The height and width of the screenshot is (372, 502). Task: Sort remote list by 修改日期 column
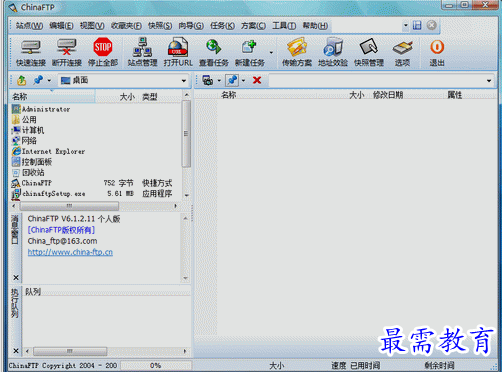[388, 95]
